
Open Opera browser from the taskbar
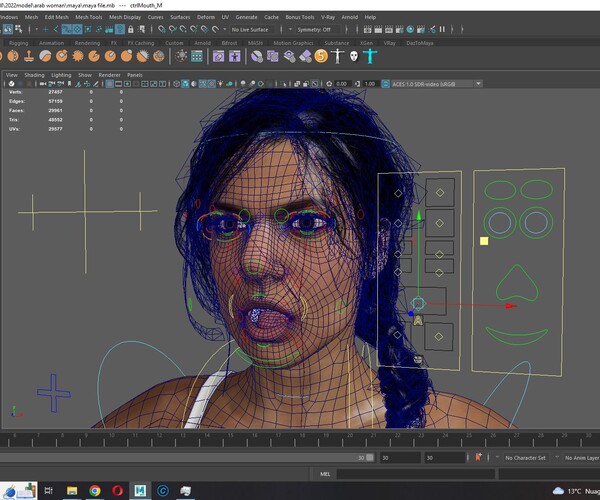click(x=117, y=490)
